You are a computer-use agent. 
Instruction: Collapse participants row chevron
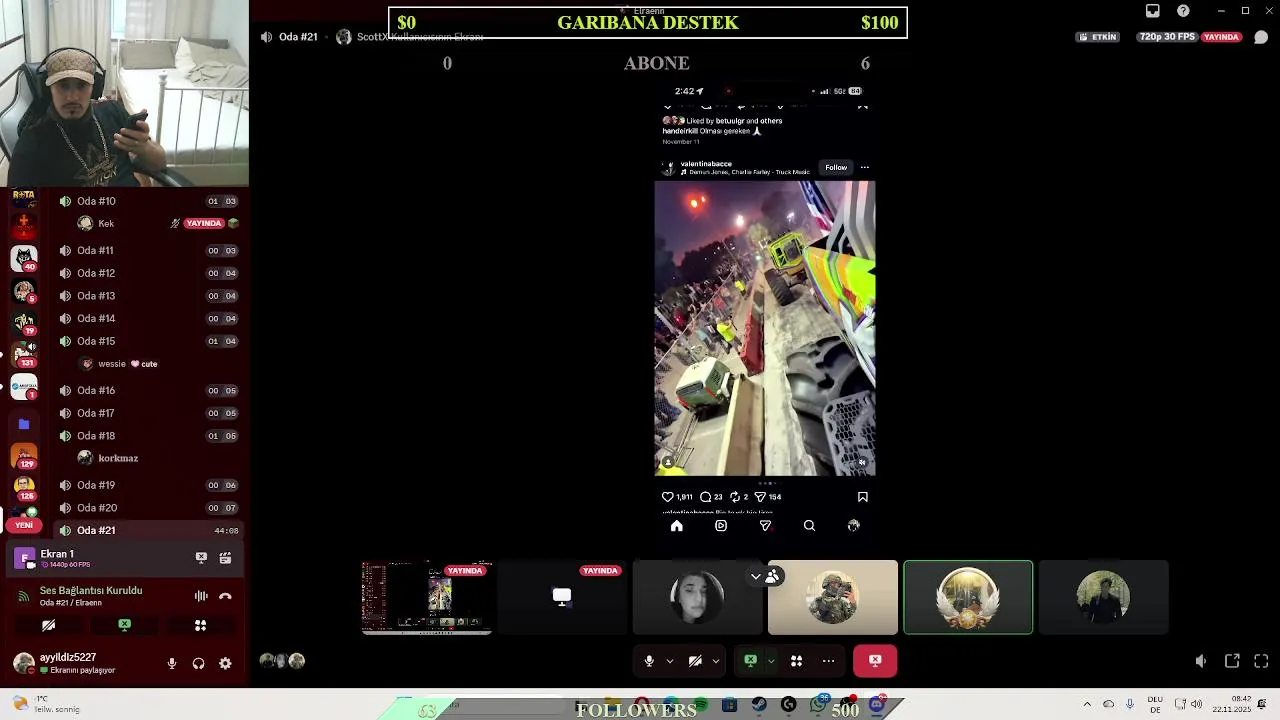pos(756,576)
